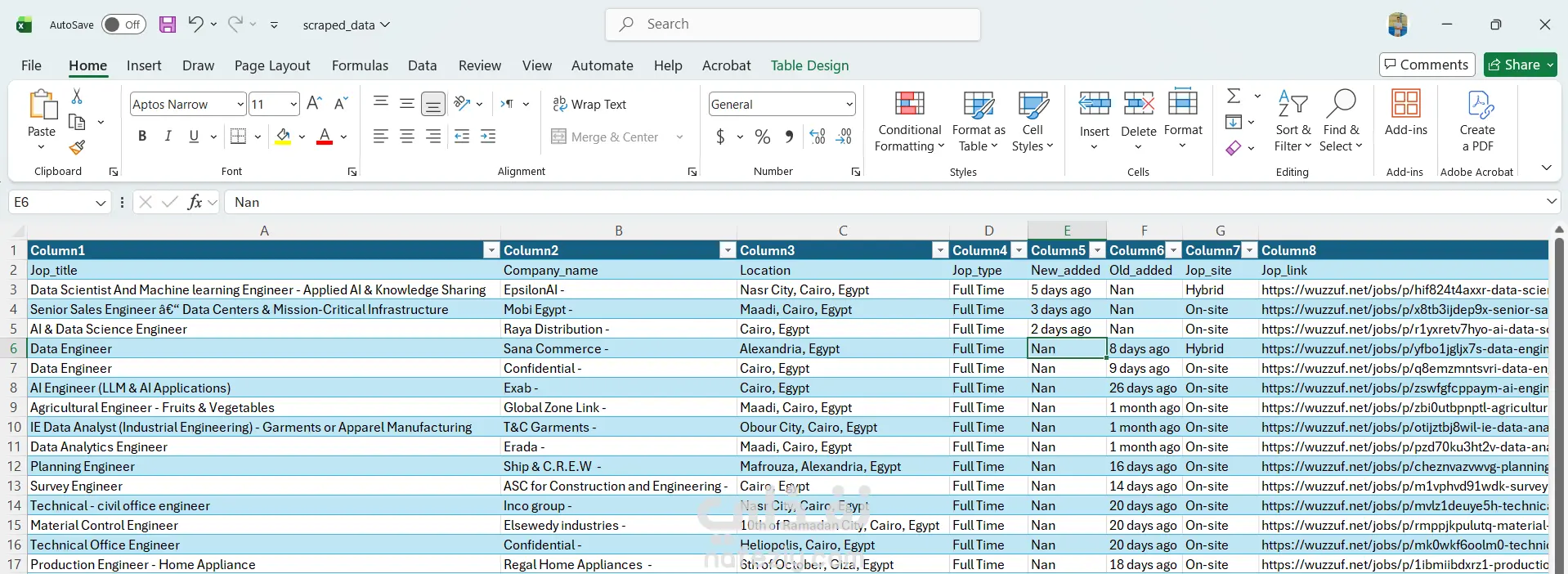Viewport: 1568px width, 574px height.
Task: Click Find & Select
Action: pyautogui.click(x=1341, y=121)
